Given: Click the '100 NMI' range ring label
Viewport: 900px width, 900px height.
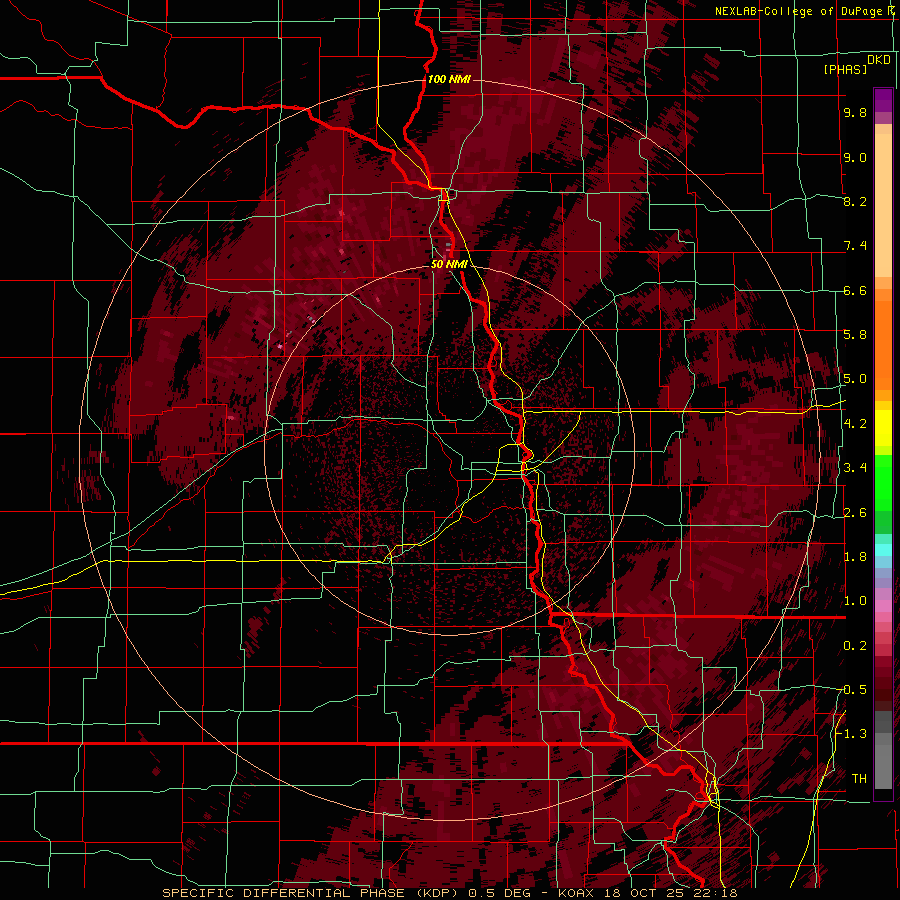Looking at the screenshot, I should tap(449, 79).
